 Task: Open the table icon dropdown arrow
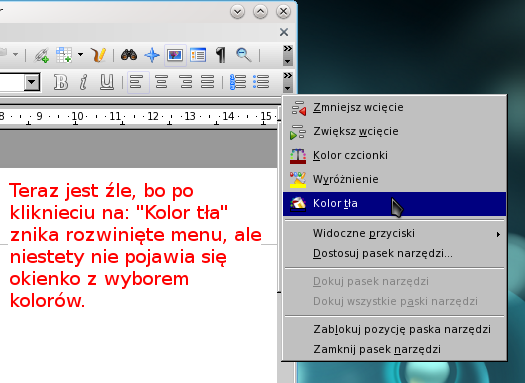point(80,55)
